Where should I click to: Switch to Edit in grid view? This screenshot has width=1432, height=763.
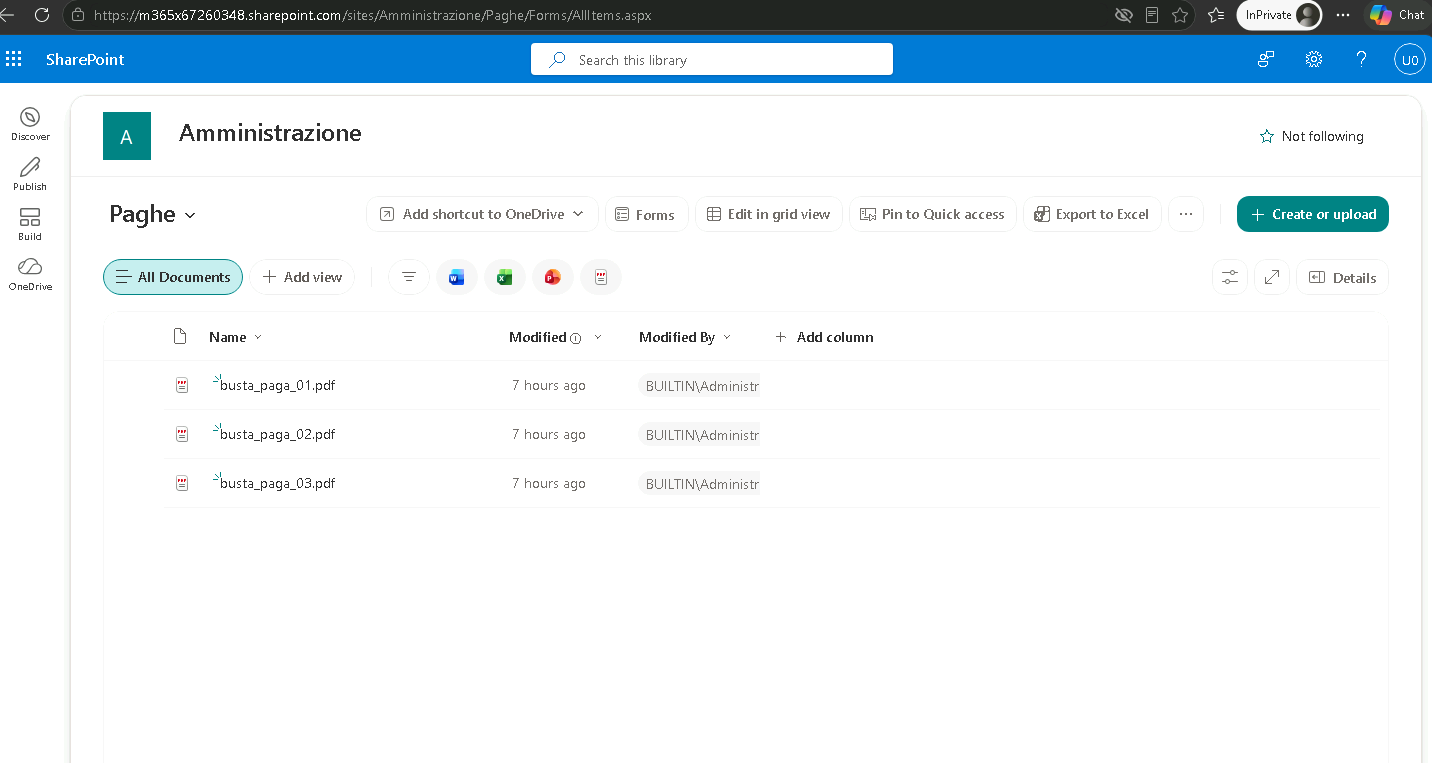tap(769, 214)
